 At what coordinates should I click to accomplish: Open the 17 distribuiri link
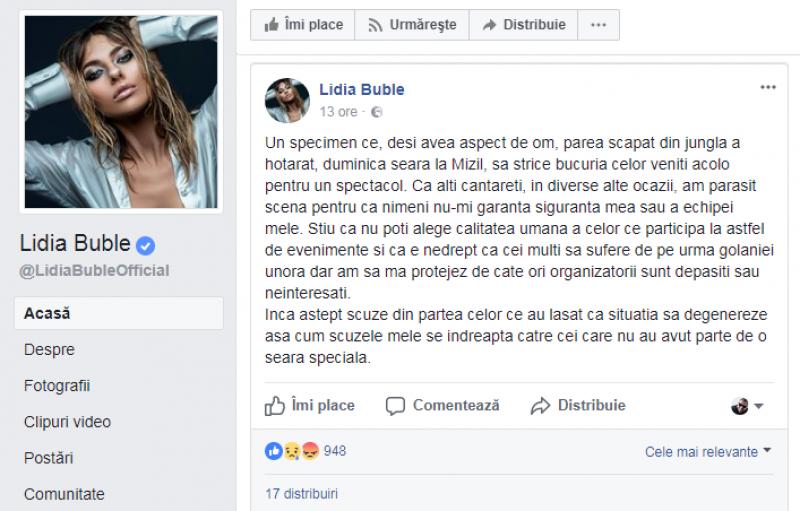point(302,494)
